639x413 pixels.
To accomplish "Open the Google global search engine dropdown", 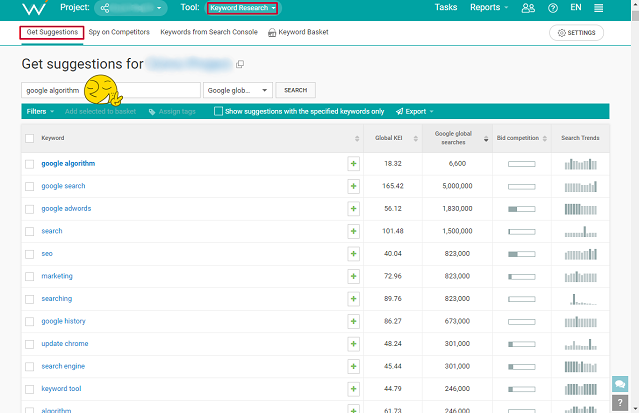I will (x=238, y=90).
